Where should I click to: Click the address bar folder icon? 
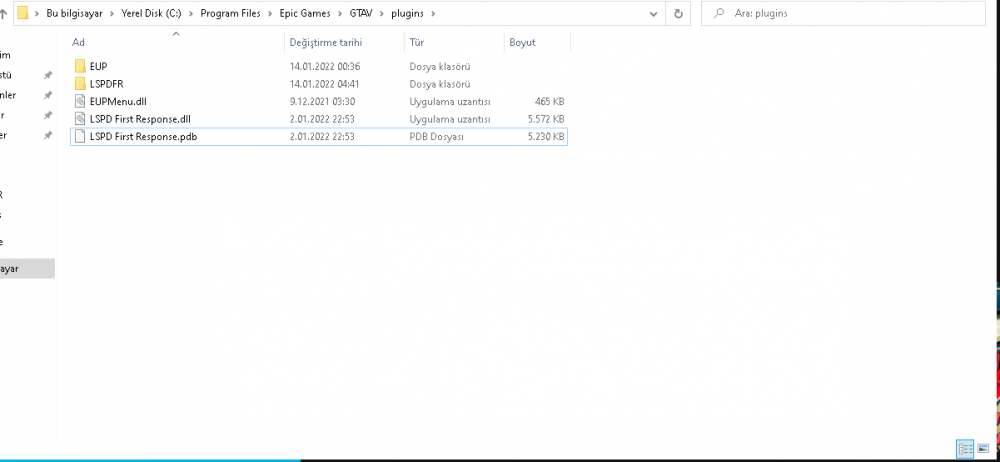(23, 13)
